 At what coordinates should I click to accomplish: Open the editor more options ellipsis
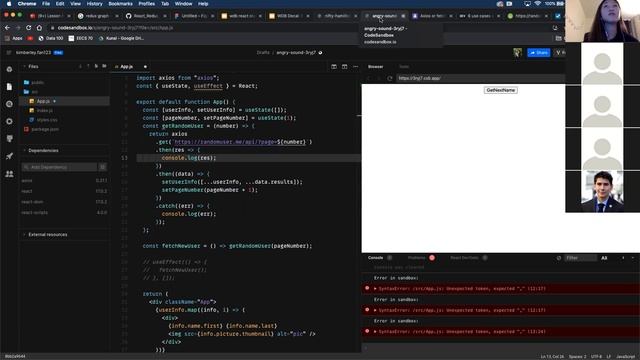click(x=356, y=67)
